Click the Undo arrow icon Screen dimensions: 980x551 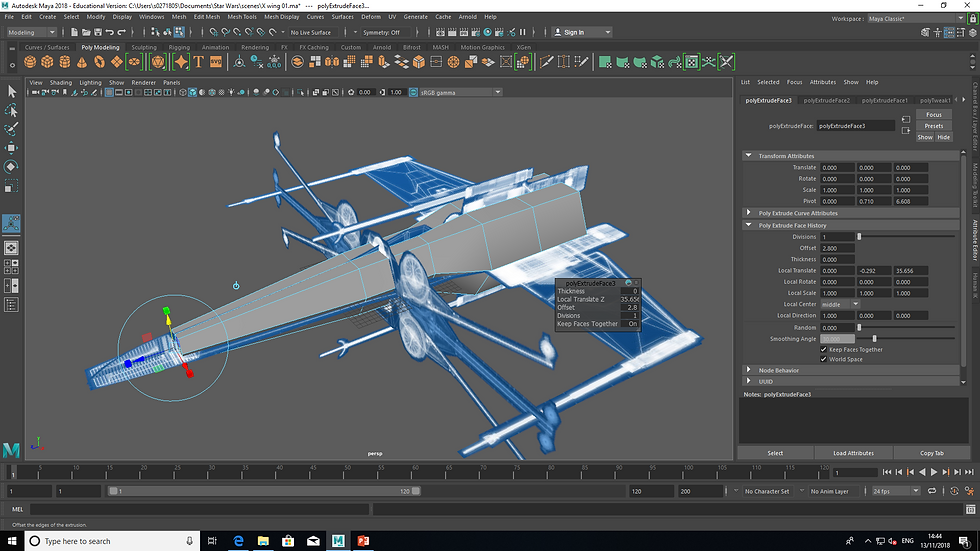(110, 32)
